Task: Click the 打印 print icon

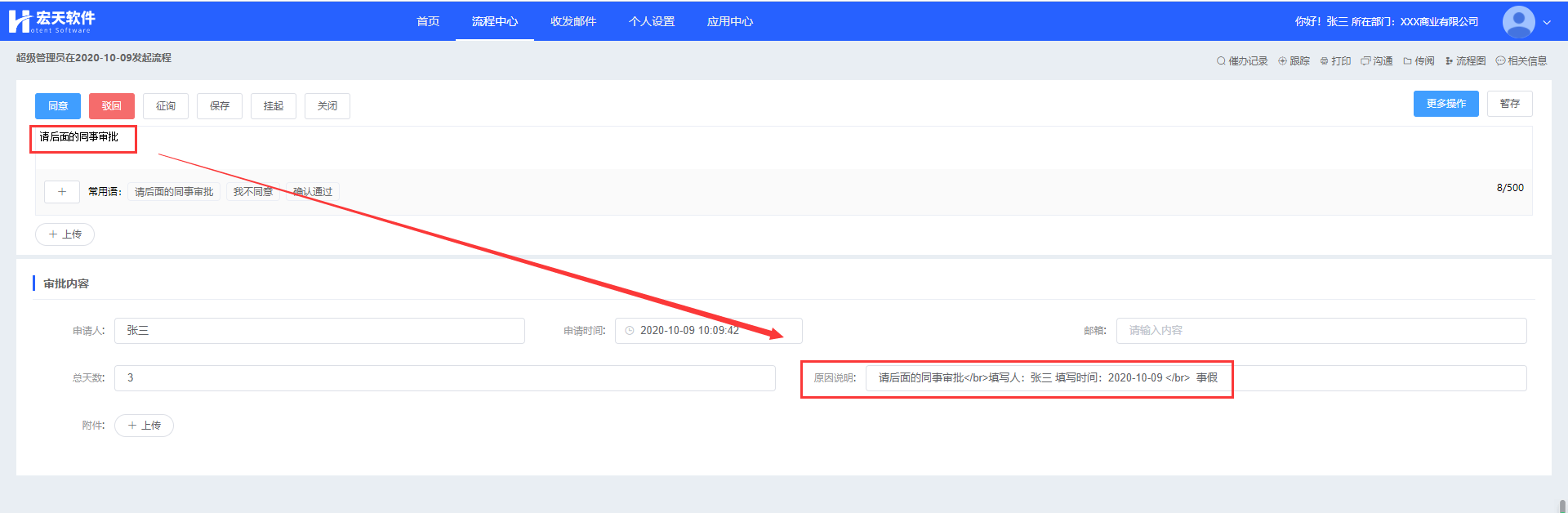Action: tap(1324, 61)
